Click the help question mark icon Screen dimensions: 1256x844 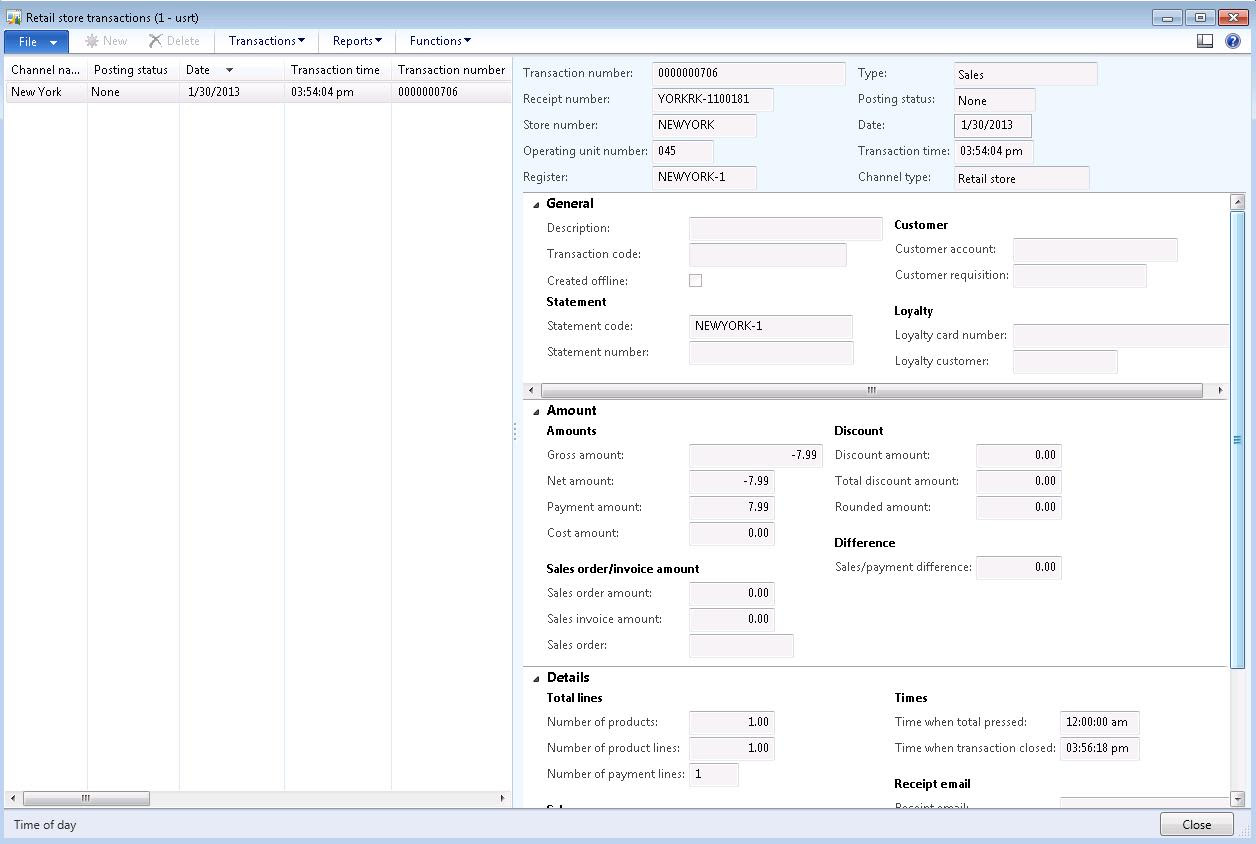(1233, 41)
